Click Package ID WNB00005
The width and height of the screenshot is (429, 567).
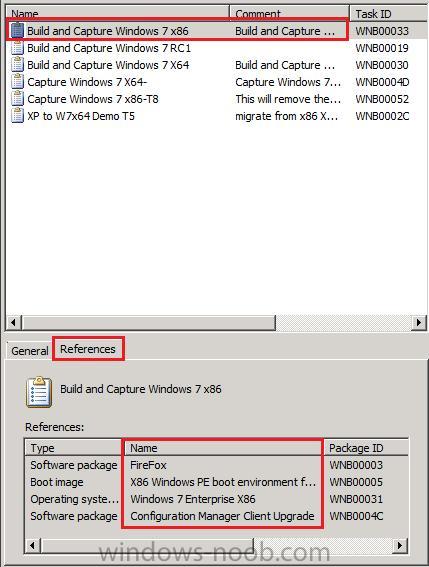[x=356, y=482]
